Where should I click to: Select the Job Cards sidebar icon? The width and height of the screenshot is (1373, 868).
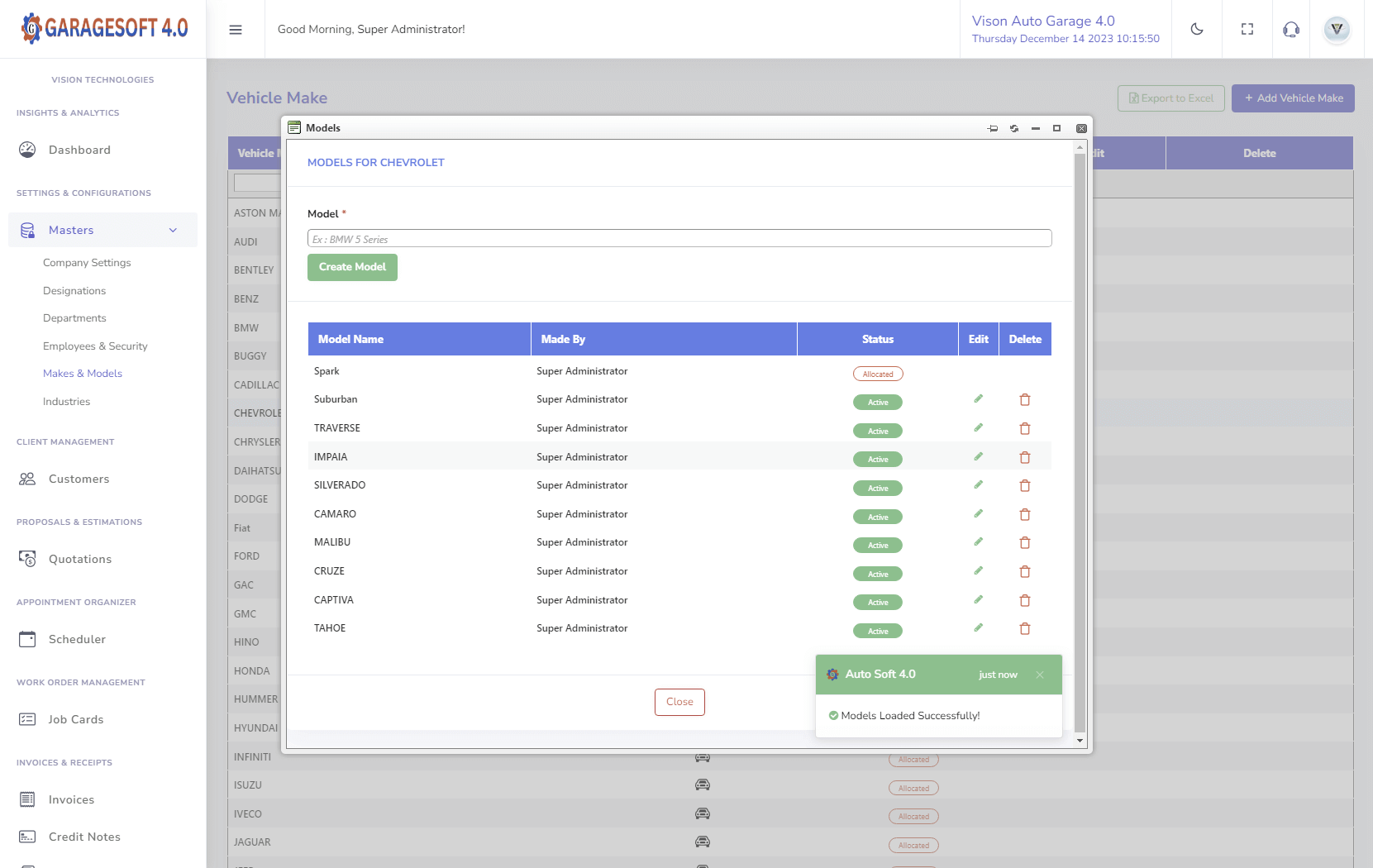[27, 719]
